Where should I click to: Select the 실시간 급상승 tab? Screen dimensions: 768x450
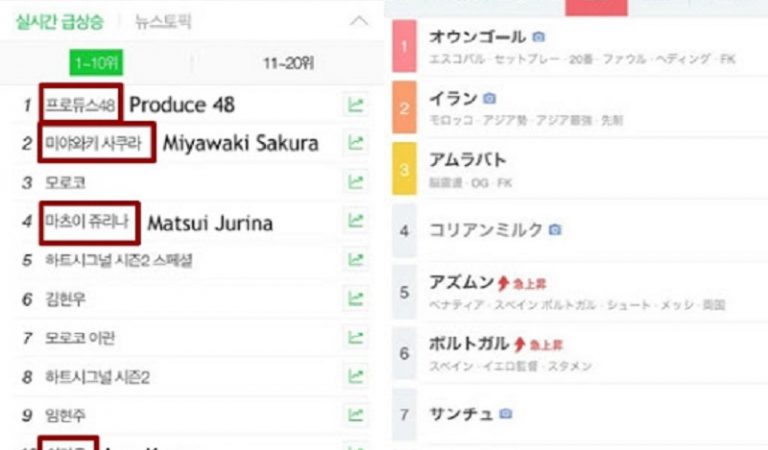59,22
